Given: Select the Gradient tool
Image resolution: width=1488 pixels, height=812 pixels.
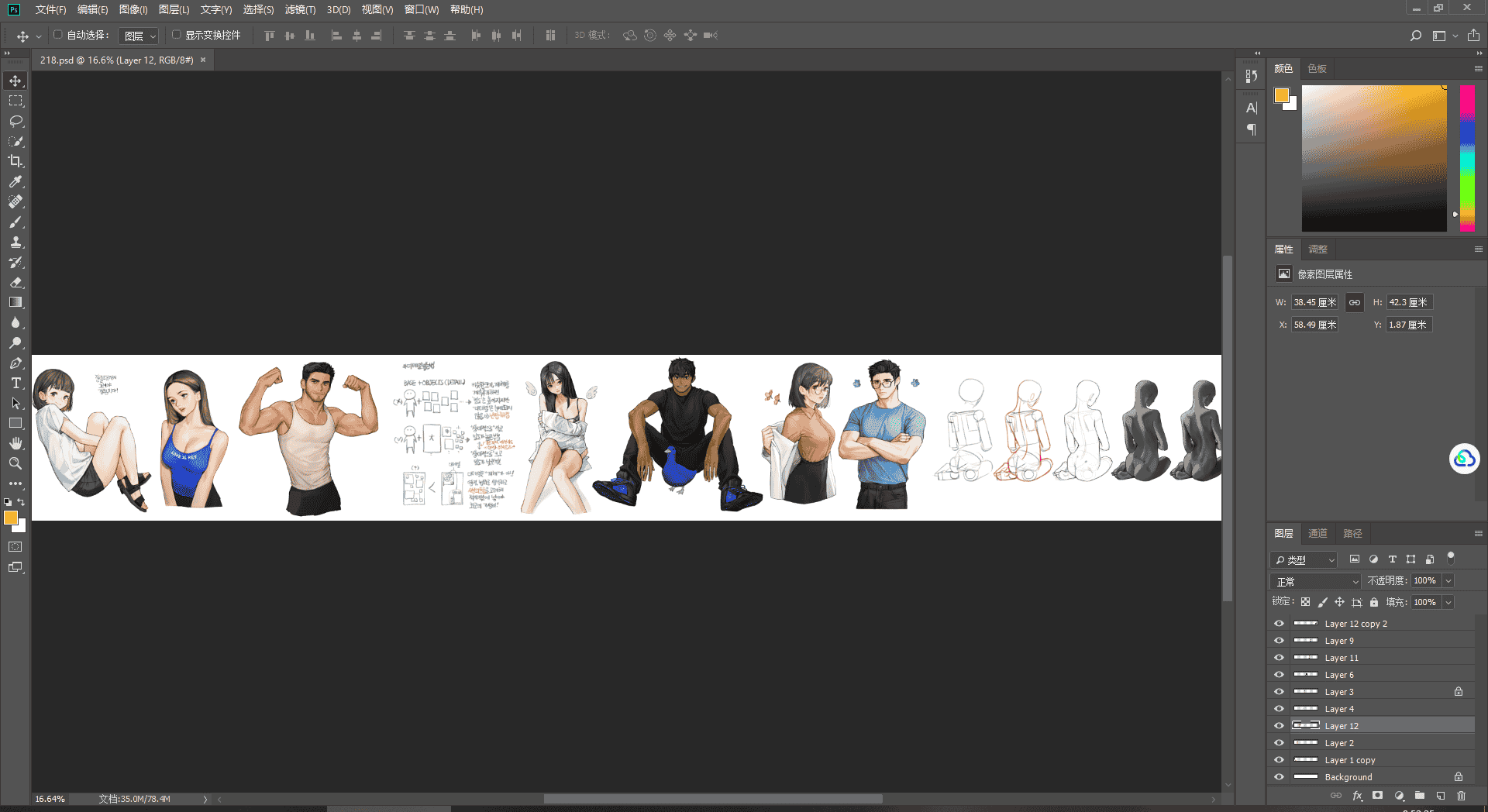Looking at the screenshot, I should [15, 302].
